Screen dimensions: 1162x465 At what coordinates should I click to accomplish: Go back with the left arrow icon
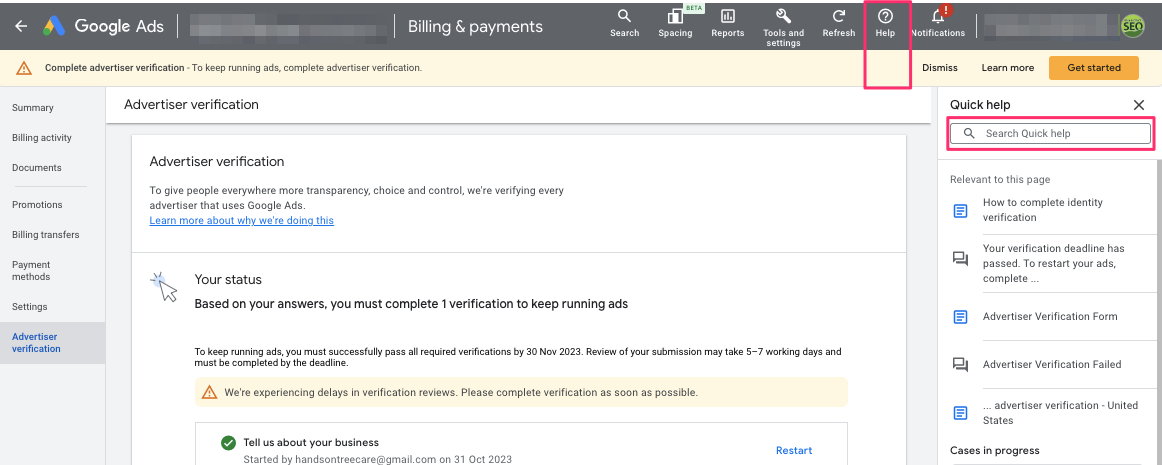click(21, 26)
